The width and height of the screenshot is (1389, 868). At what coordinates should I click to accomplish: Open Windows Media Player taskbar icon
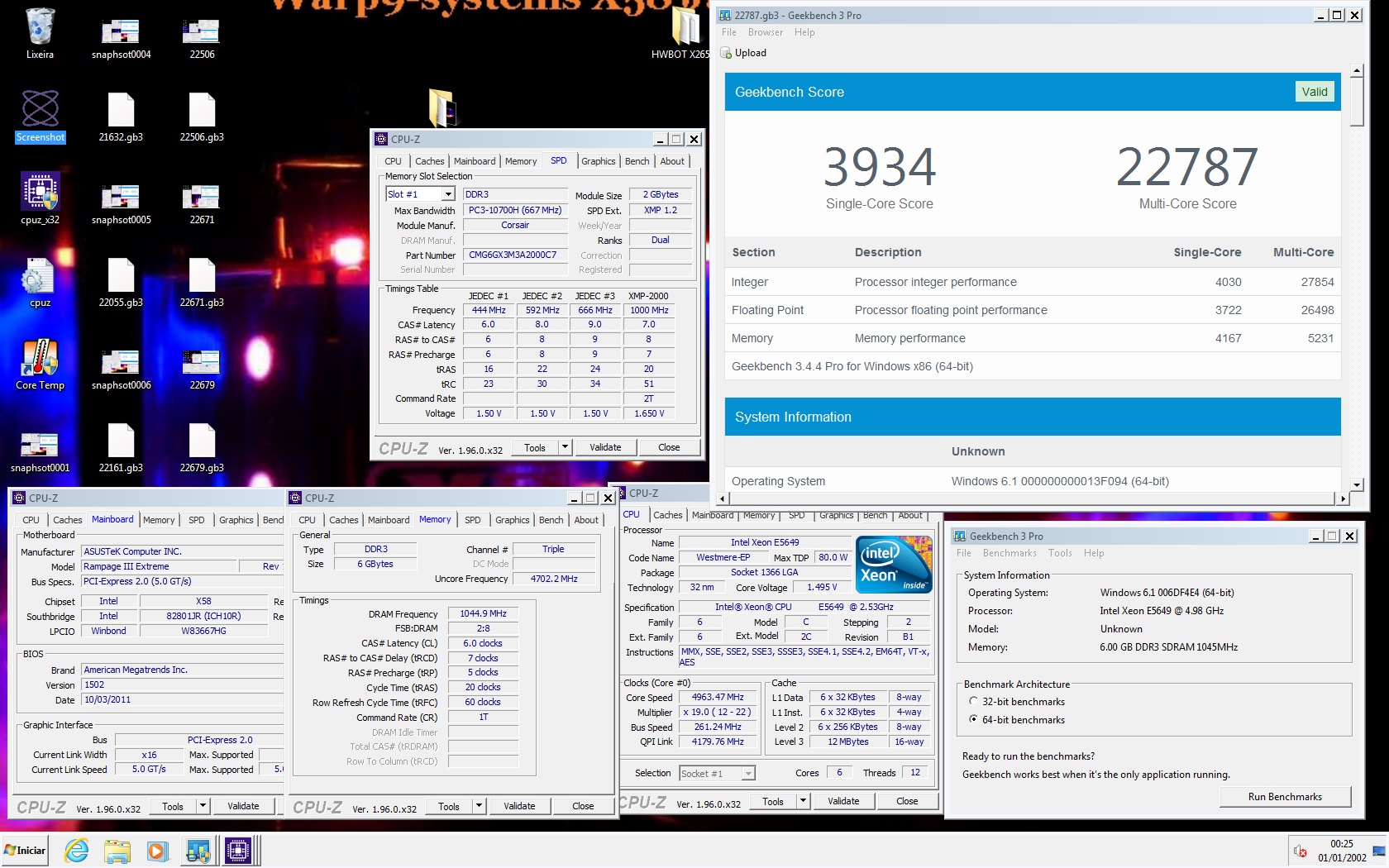(x=157, y=850)
